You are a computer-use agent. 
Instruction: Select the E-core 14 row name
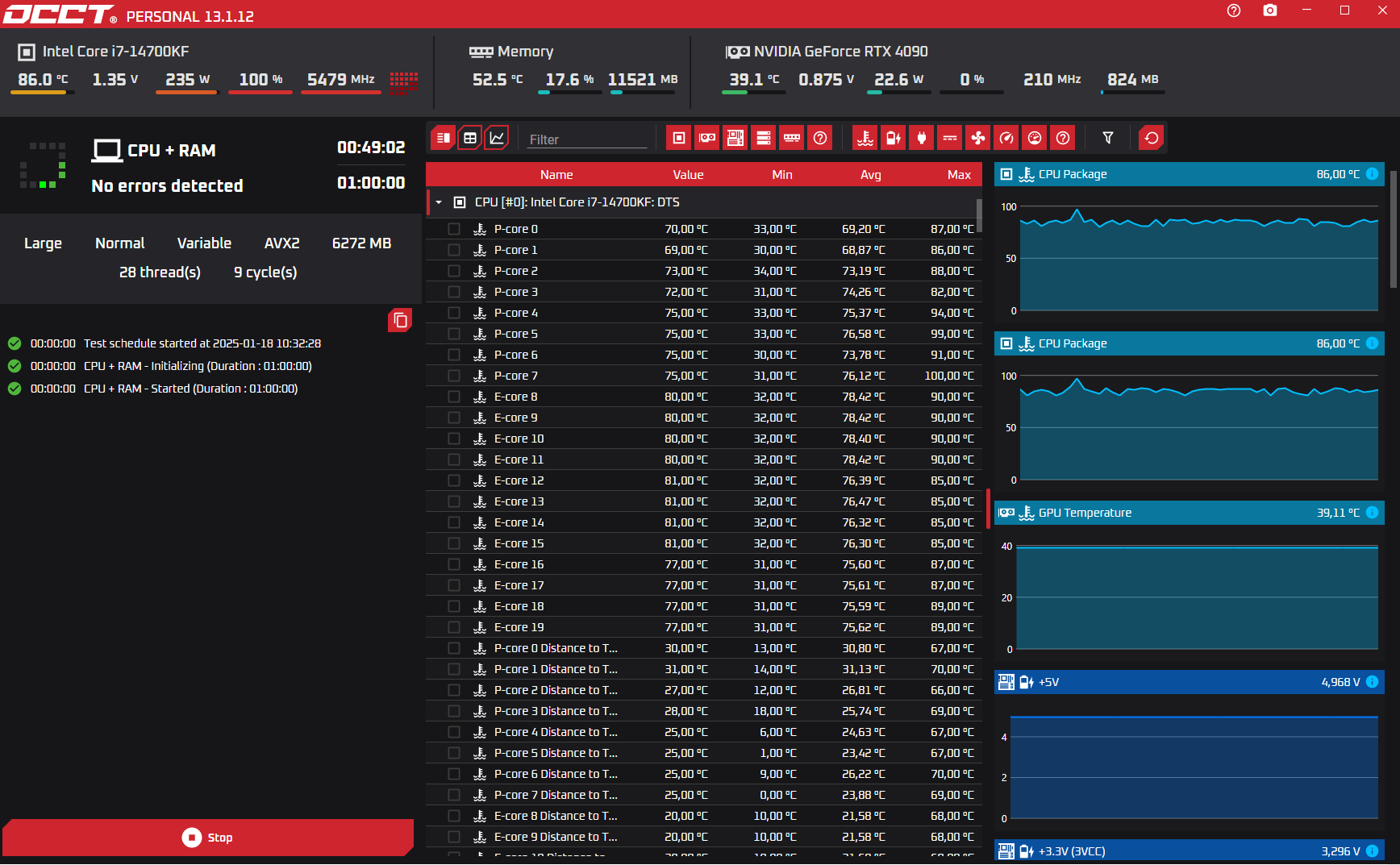[519, 522]
